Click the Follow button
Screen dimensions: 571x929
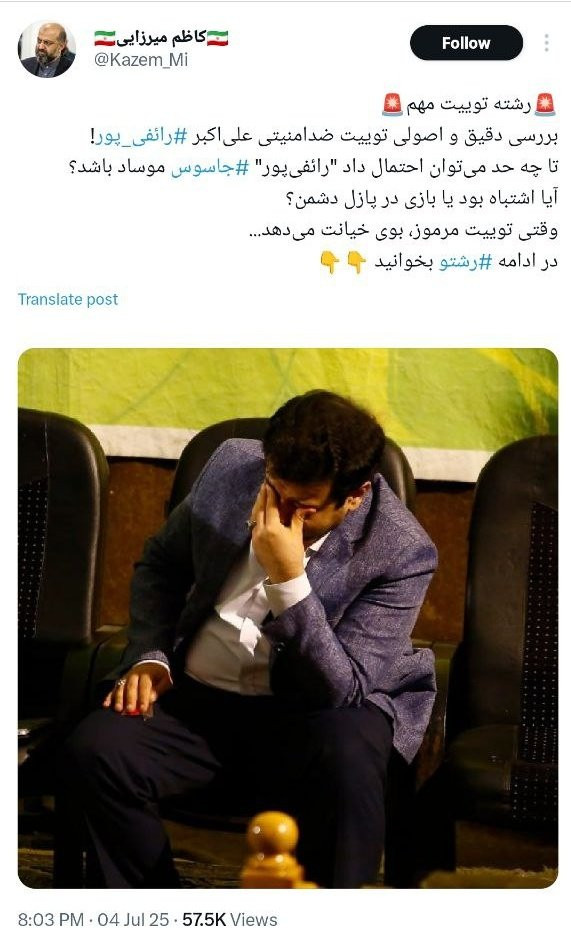pyautogui.click(x=466, y=43)
